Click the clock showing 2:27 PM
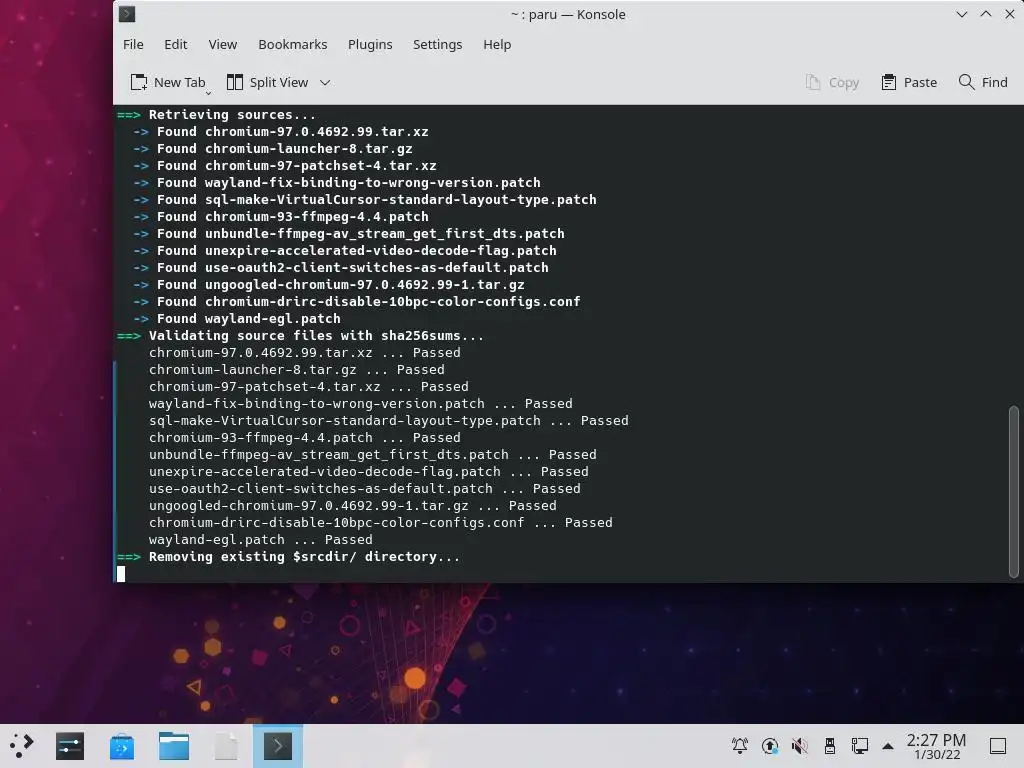The width and height of the screenshot is (1024, 768). click(936, 746)
